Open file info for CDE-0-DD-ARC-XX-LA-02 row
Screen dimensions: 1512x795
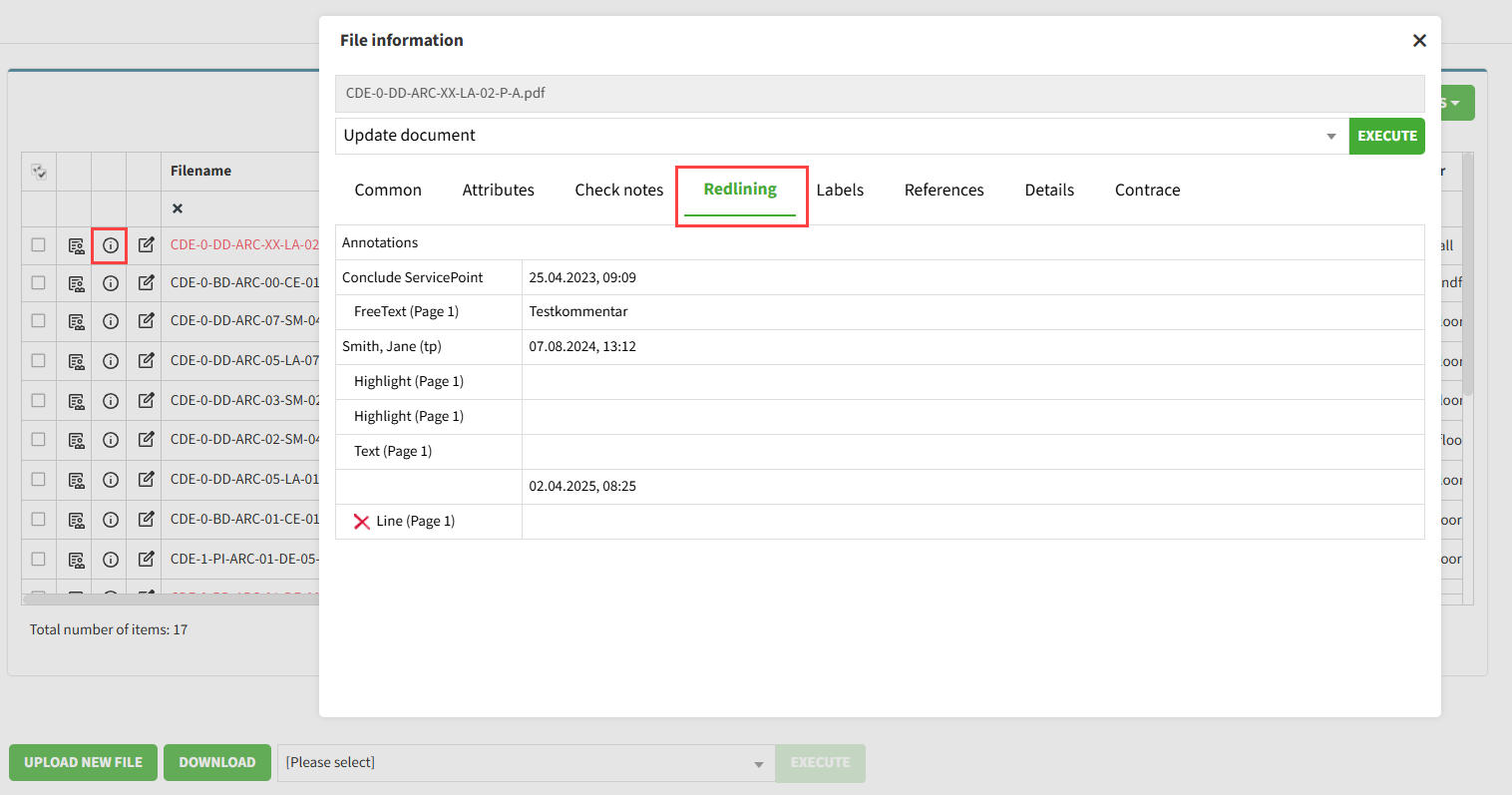coord(110,245)
